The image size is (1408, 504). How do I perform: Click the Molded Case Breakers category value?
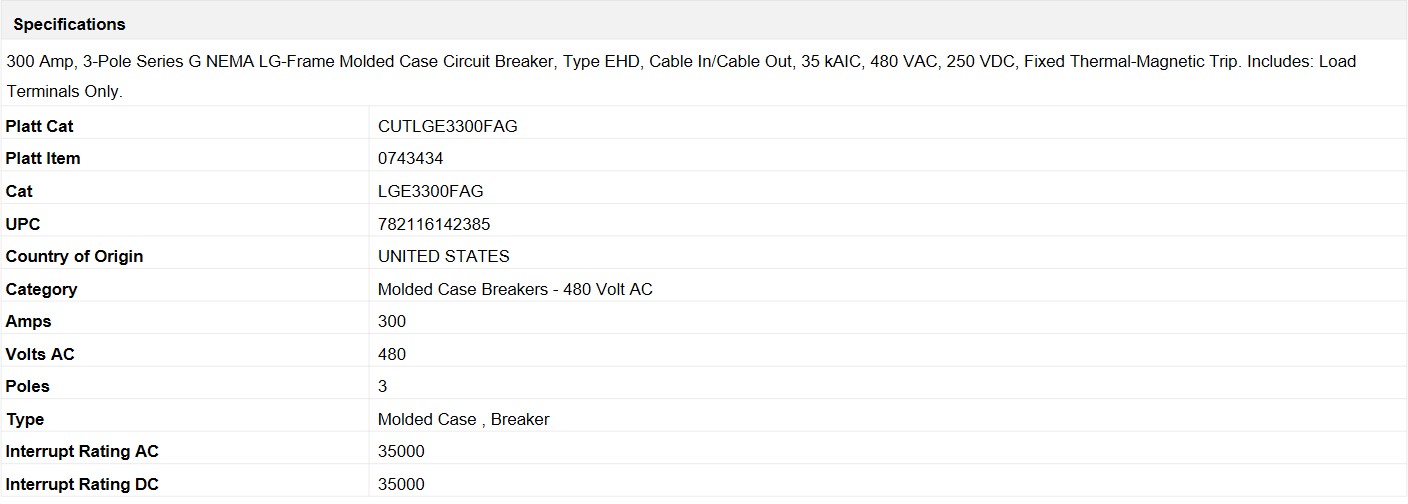[515, 289]
